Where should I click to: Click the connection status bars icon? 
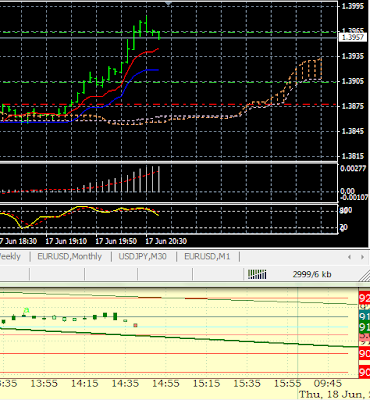257,274
